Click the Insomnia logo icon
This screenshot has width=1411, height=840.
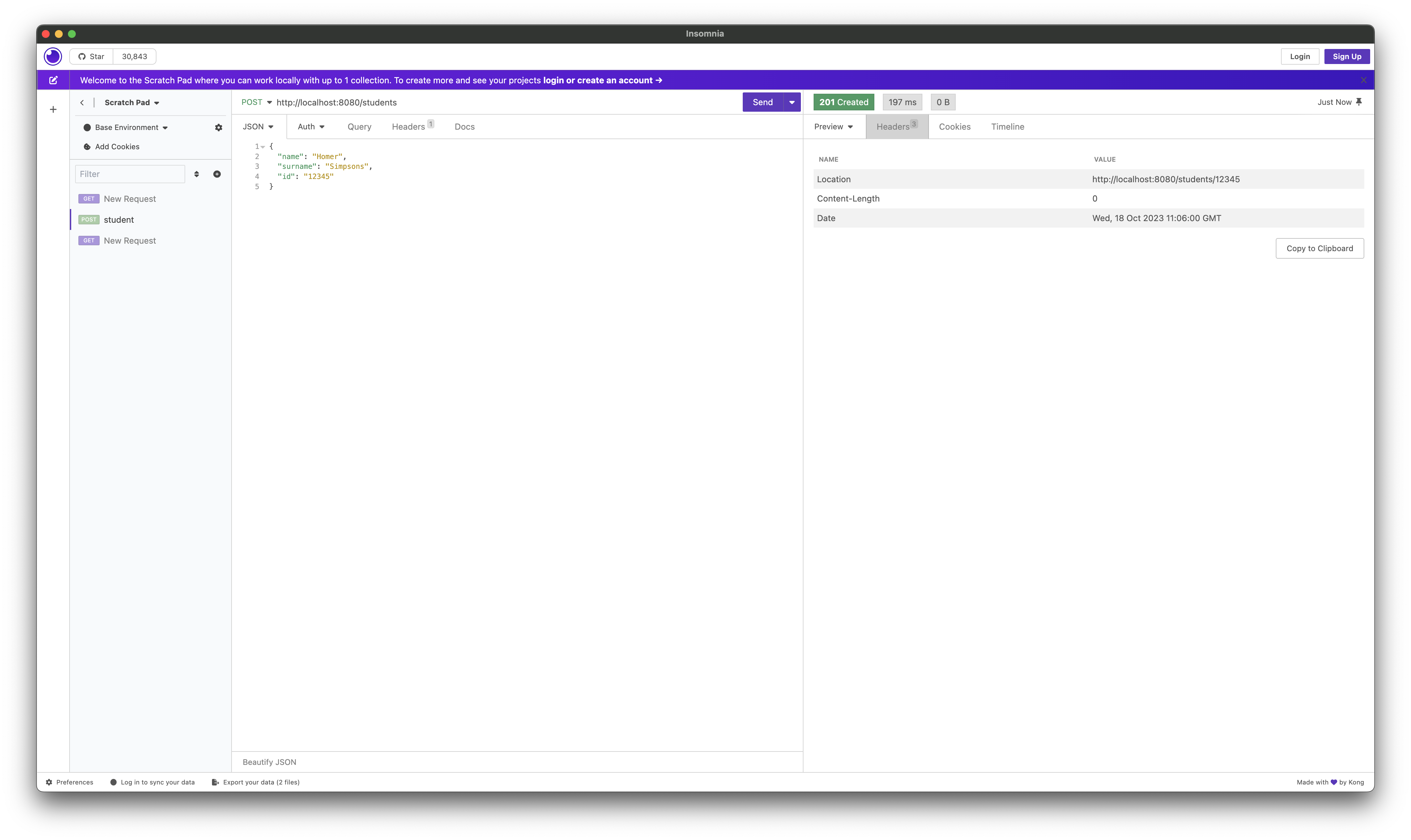(53, 57)
